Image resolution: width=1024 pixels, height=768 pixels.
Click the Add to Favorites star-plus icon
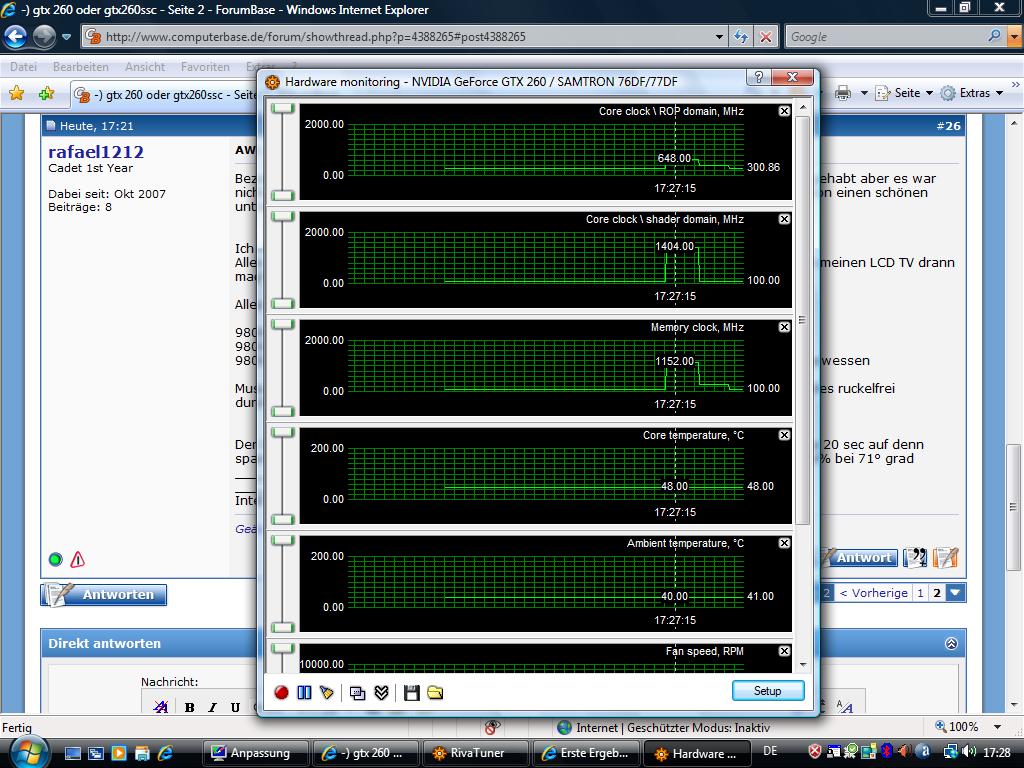(x=46, y=93)
